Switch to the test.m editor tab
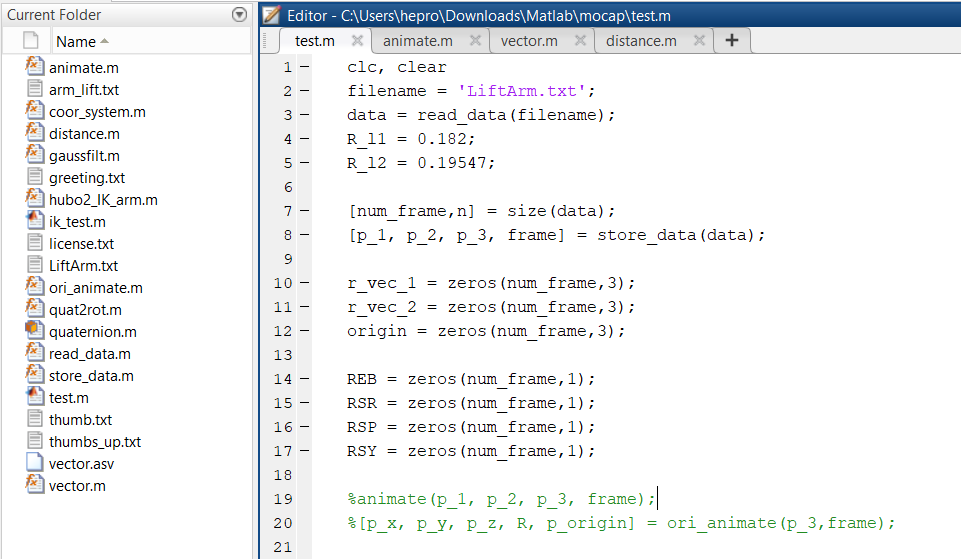961x559 pixels. pos(314,41)
